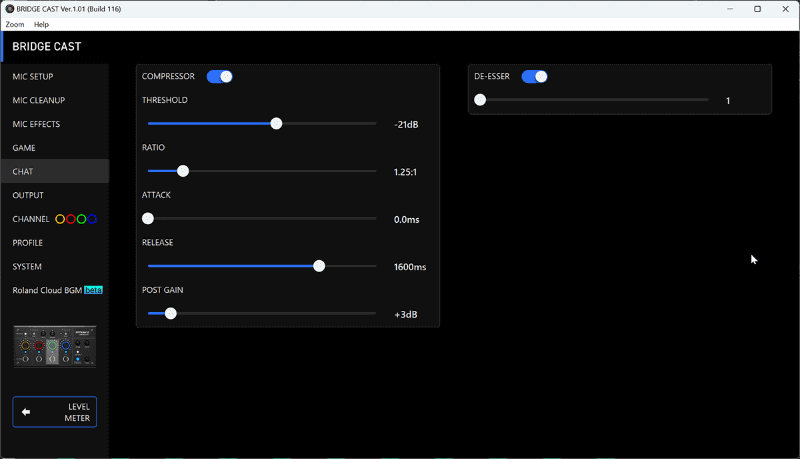Click the BRIDGE CAST header title

point(47,46)
